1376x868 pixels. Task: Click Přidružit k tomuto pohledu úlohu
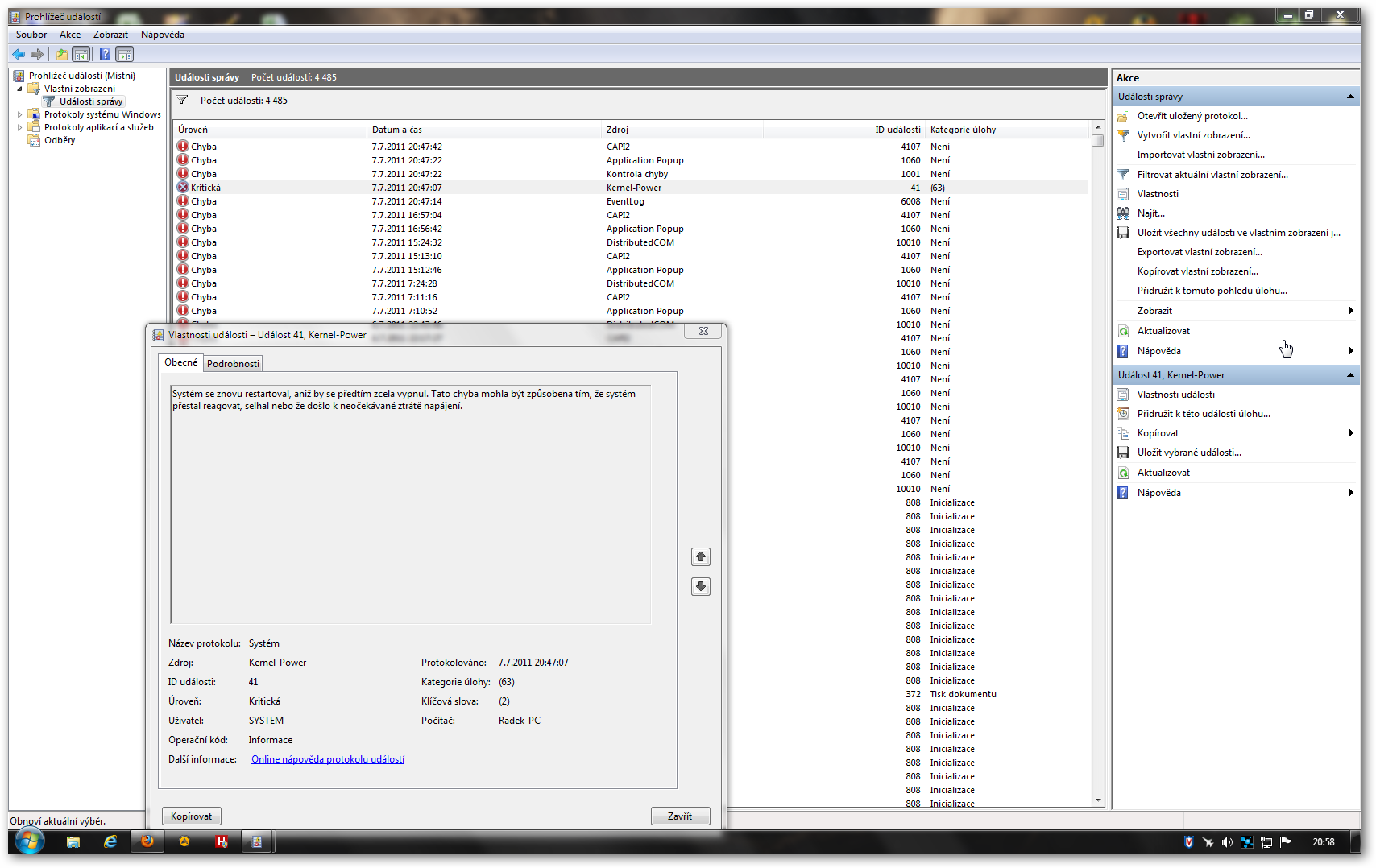(1212, 291)
